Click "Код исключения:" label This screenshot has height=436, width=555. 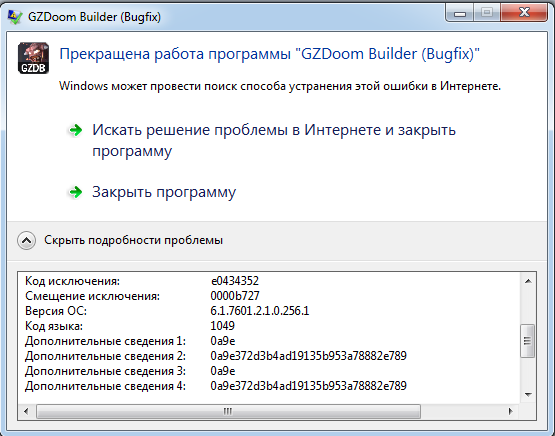click(x=73, y=281)
